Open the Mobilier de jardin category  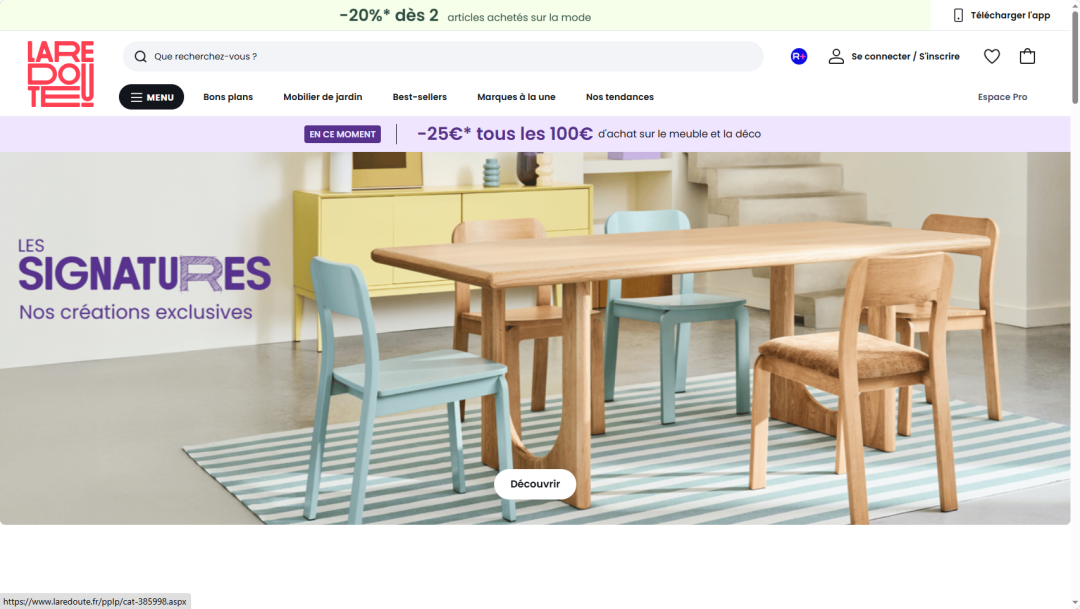[x=322, y=97]
